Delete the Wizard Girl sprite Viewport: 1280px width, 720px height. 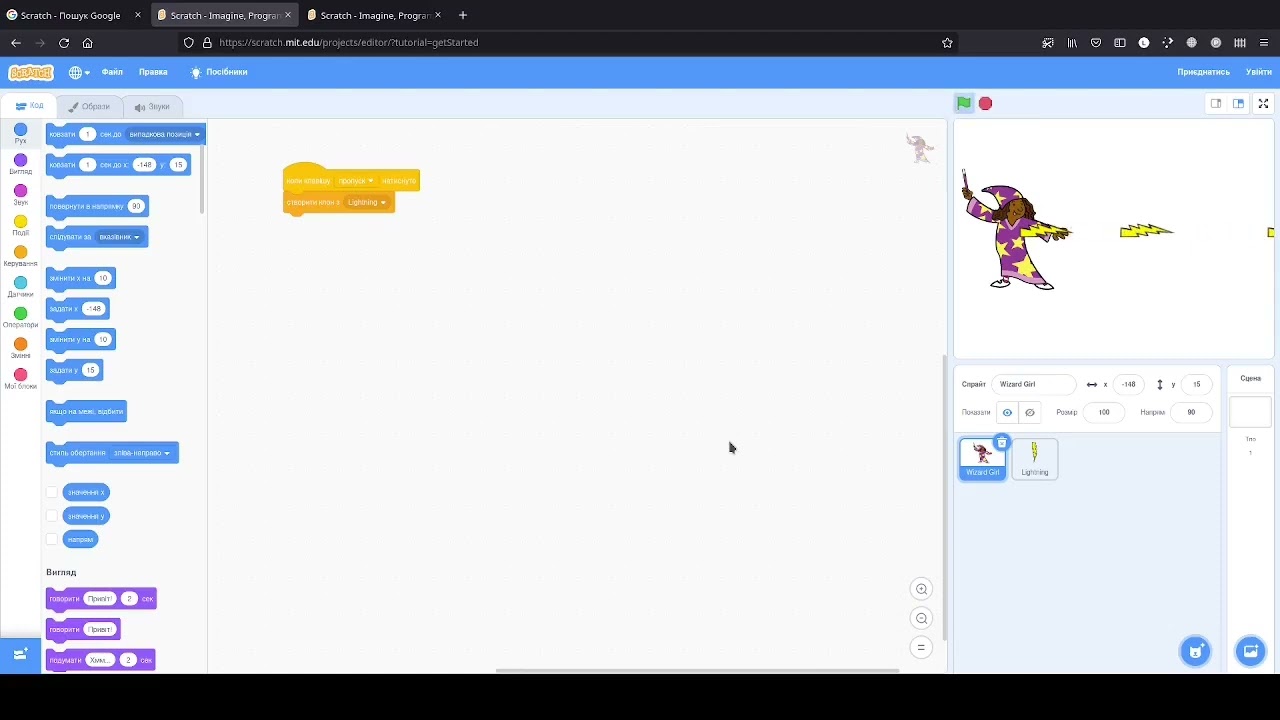pyautogui.click(x=1001, y=443)
